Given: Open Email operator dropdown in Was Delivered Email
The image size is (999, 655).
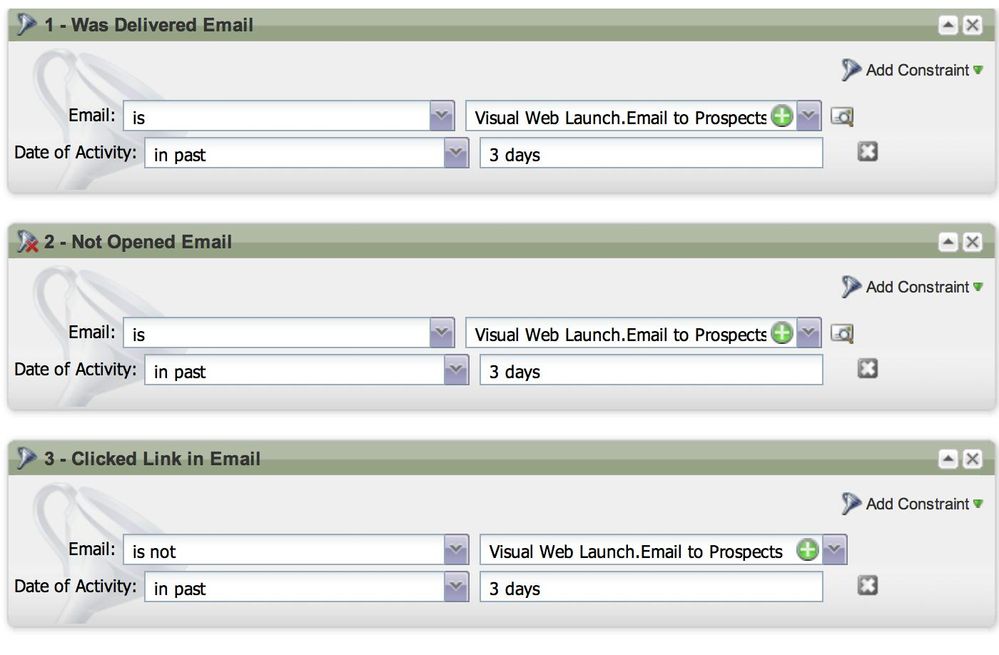Looking at the screenshot, I should pyautogui.click(x=441, y=117).
